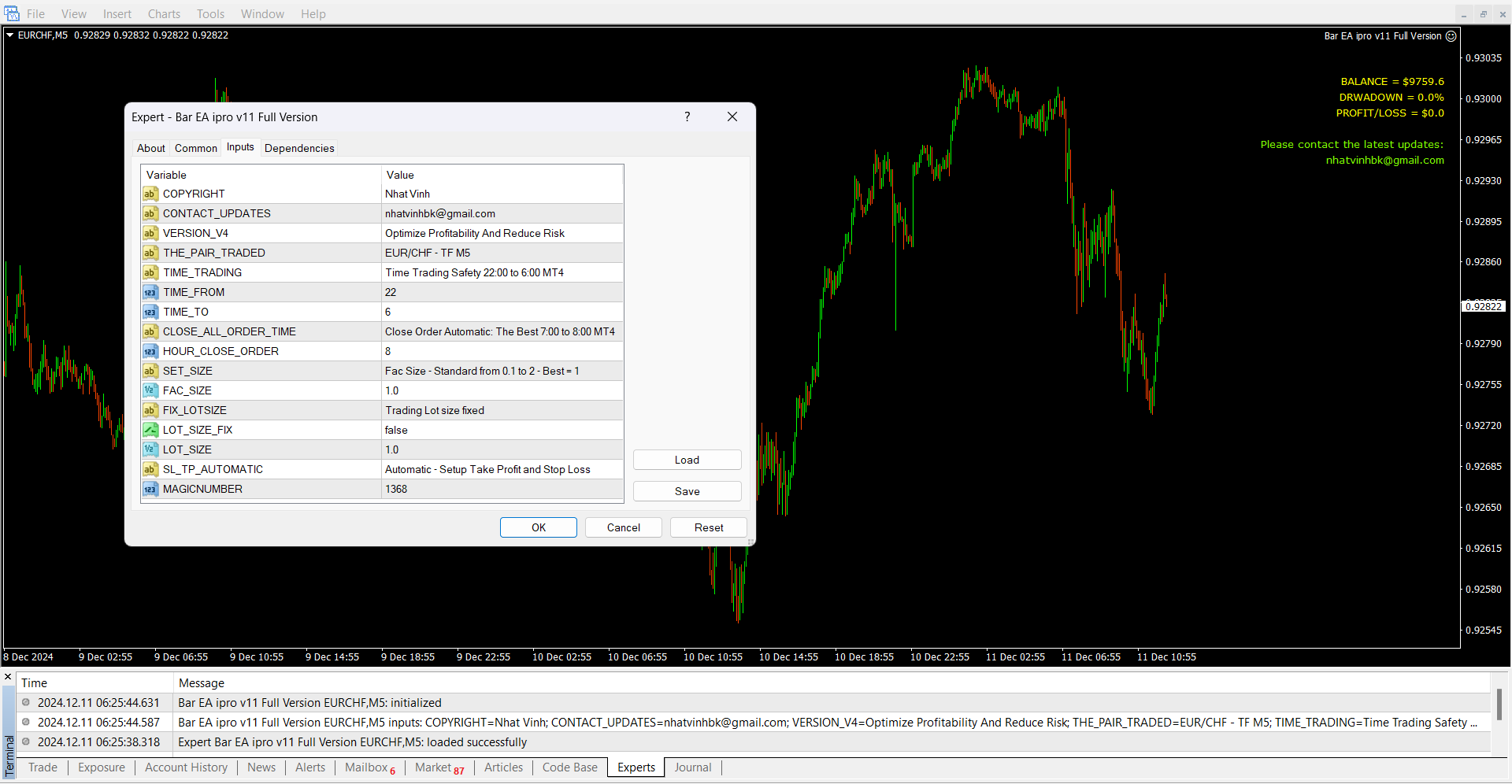
Task: Switch to the Common tab
Action: 195,148
